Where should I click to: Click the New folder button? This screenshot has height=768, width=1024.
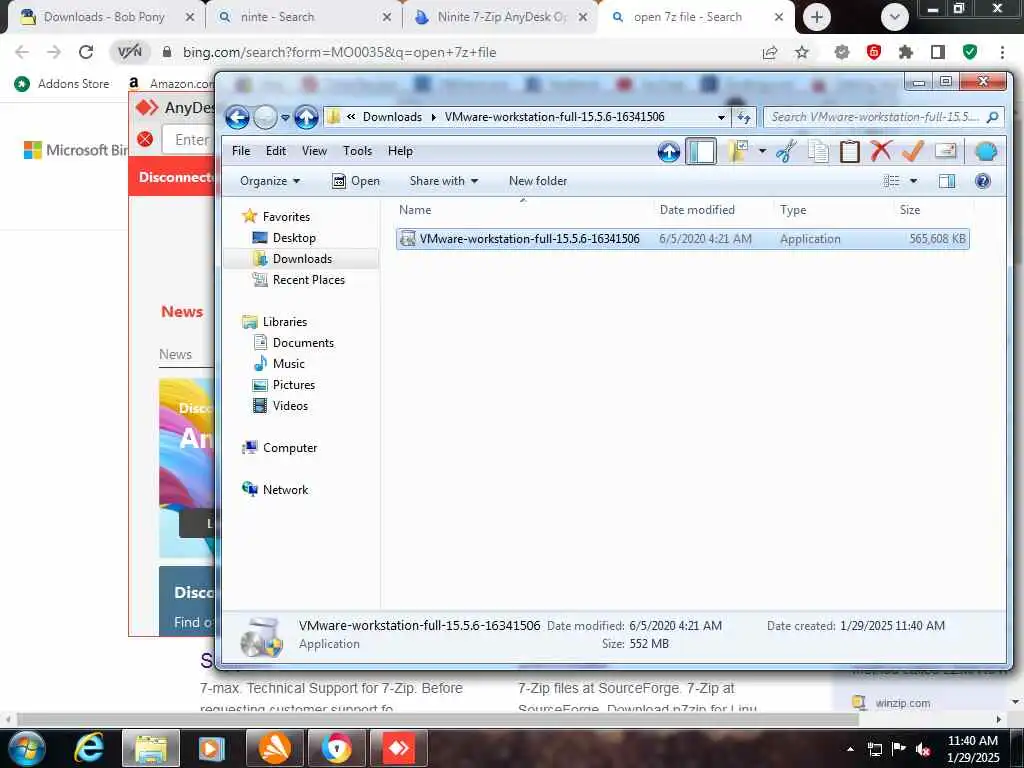[x=537, y=181]
